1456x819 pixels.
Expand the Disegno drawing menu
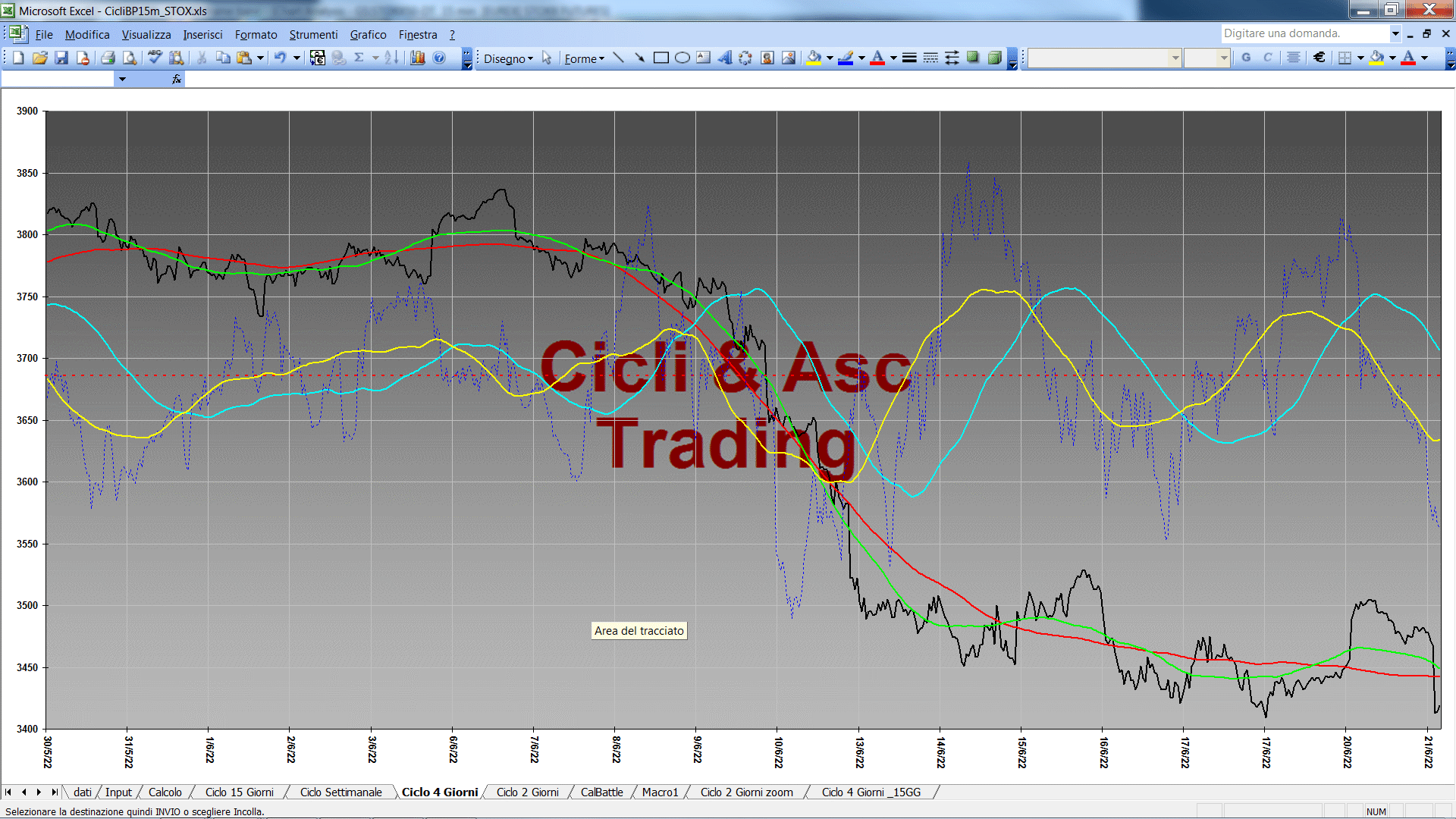tap(508, 58)
